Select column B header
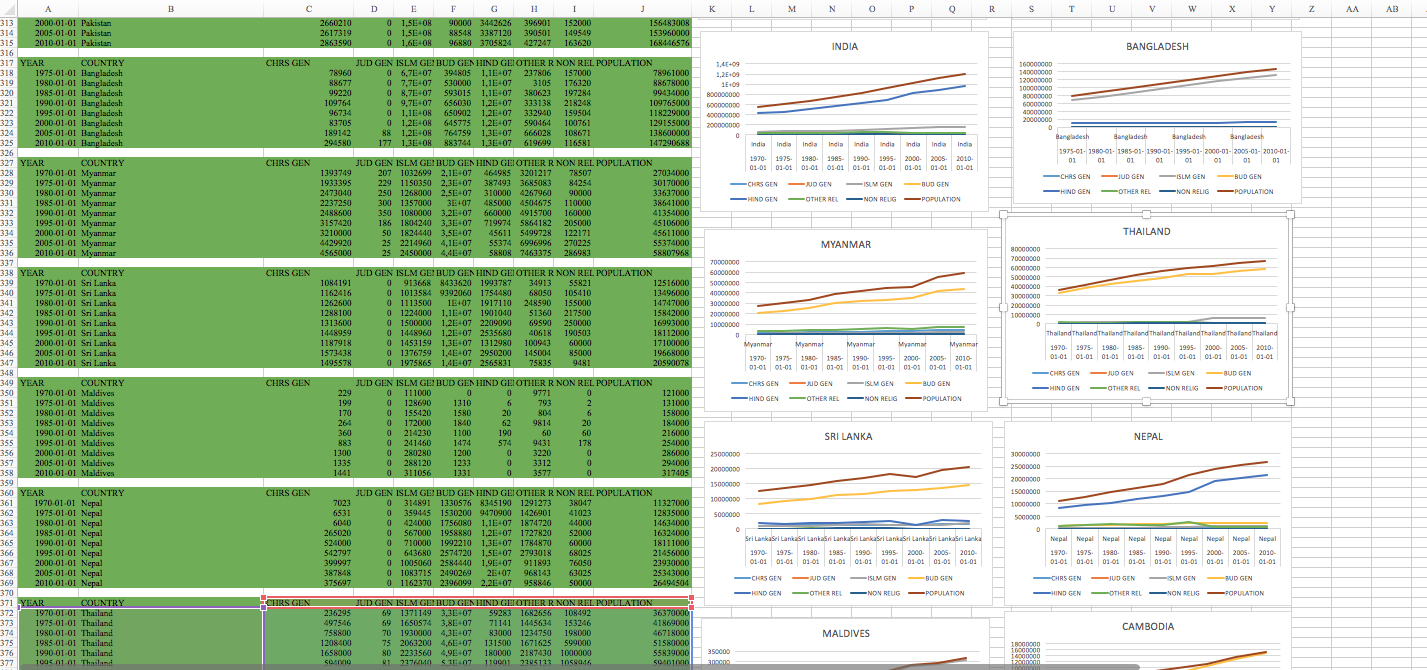 coord(171,8)
